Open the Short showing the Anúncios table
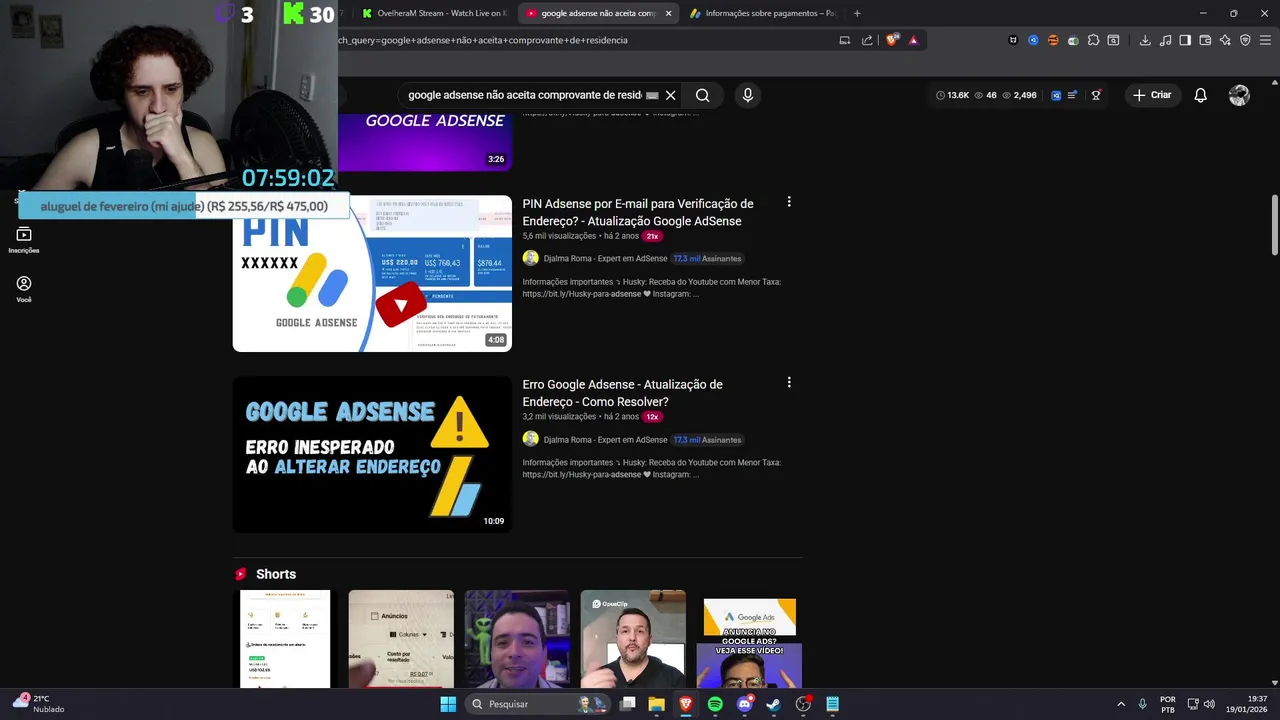The image size is (1280, 720). coord(401,639)
